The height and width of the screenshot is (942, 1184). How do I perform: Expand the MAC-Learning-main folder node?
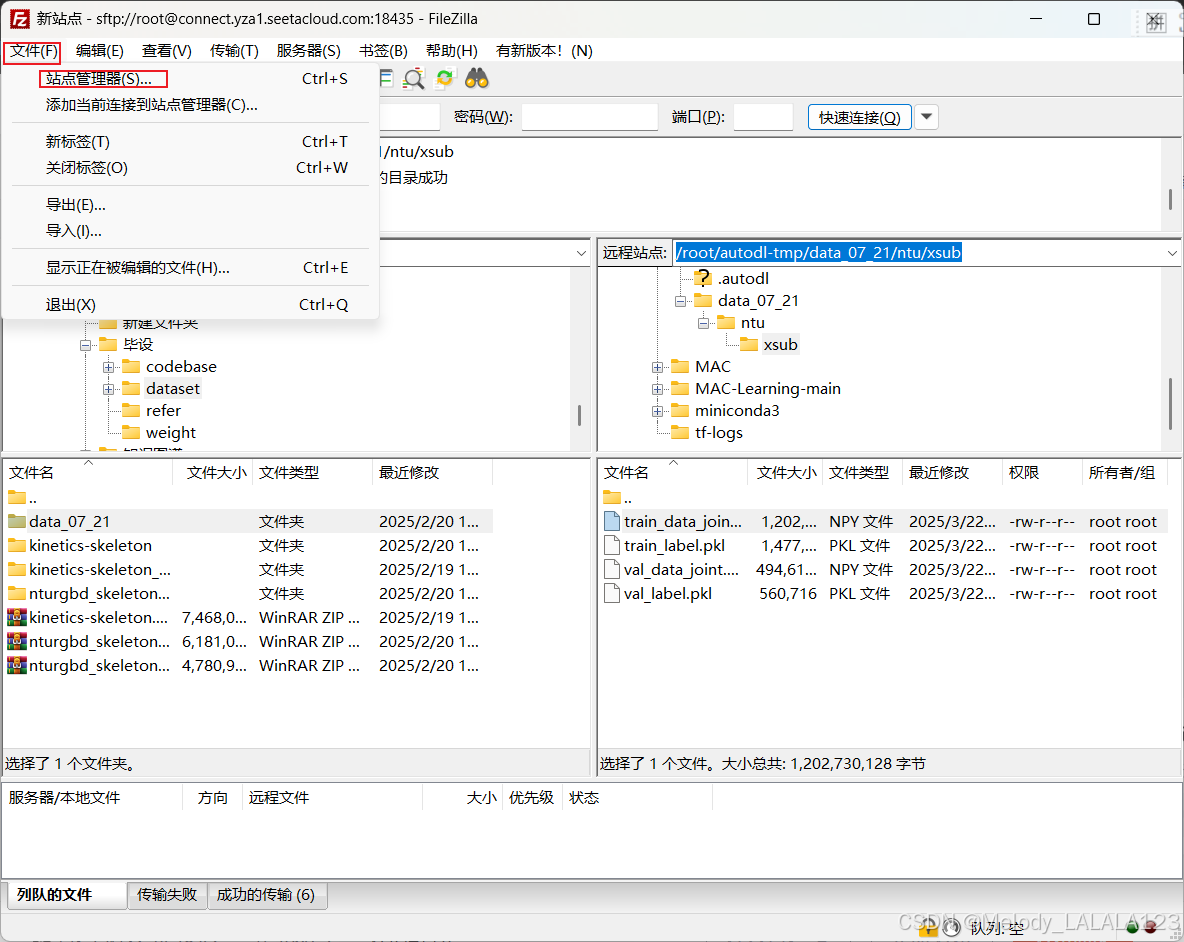[658, 389]
